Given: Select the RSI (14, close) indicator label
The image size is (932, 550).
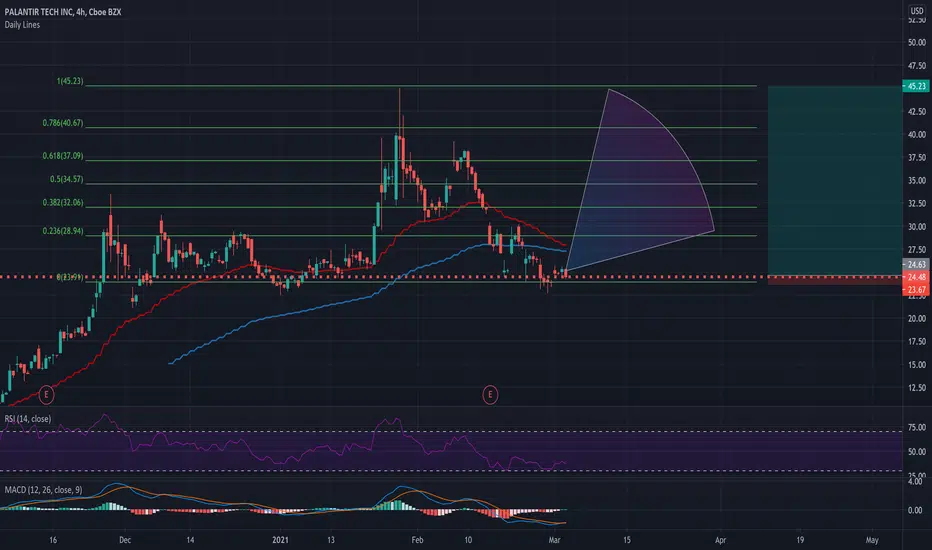Looking at the screenshot, I should pos(27,419).
